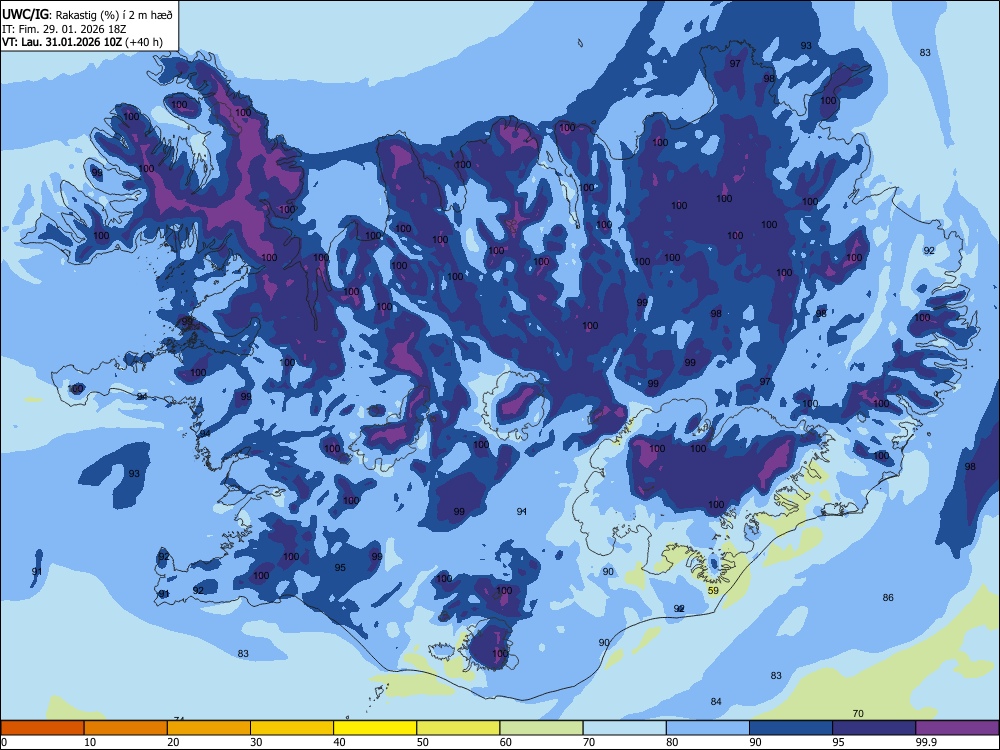
Task: Click the legend tick label '50'
Action: [x=423, y=742]
